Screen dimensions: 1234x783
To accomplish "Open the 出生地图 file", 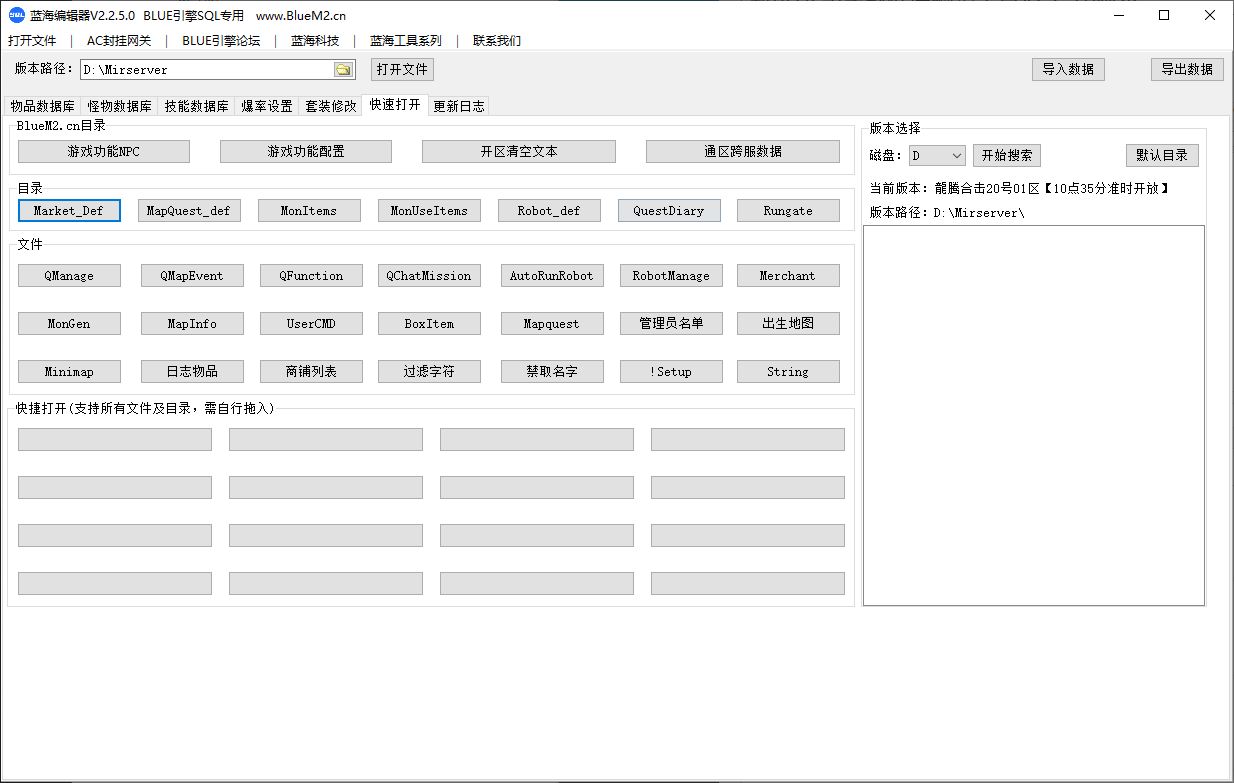I will point(788,323).
